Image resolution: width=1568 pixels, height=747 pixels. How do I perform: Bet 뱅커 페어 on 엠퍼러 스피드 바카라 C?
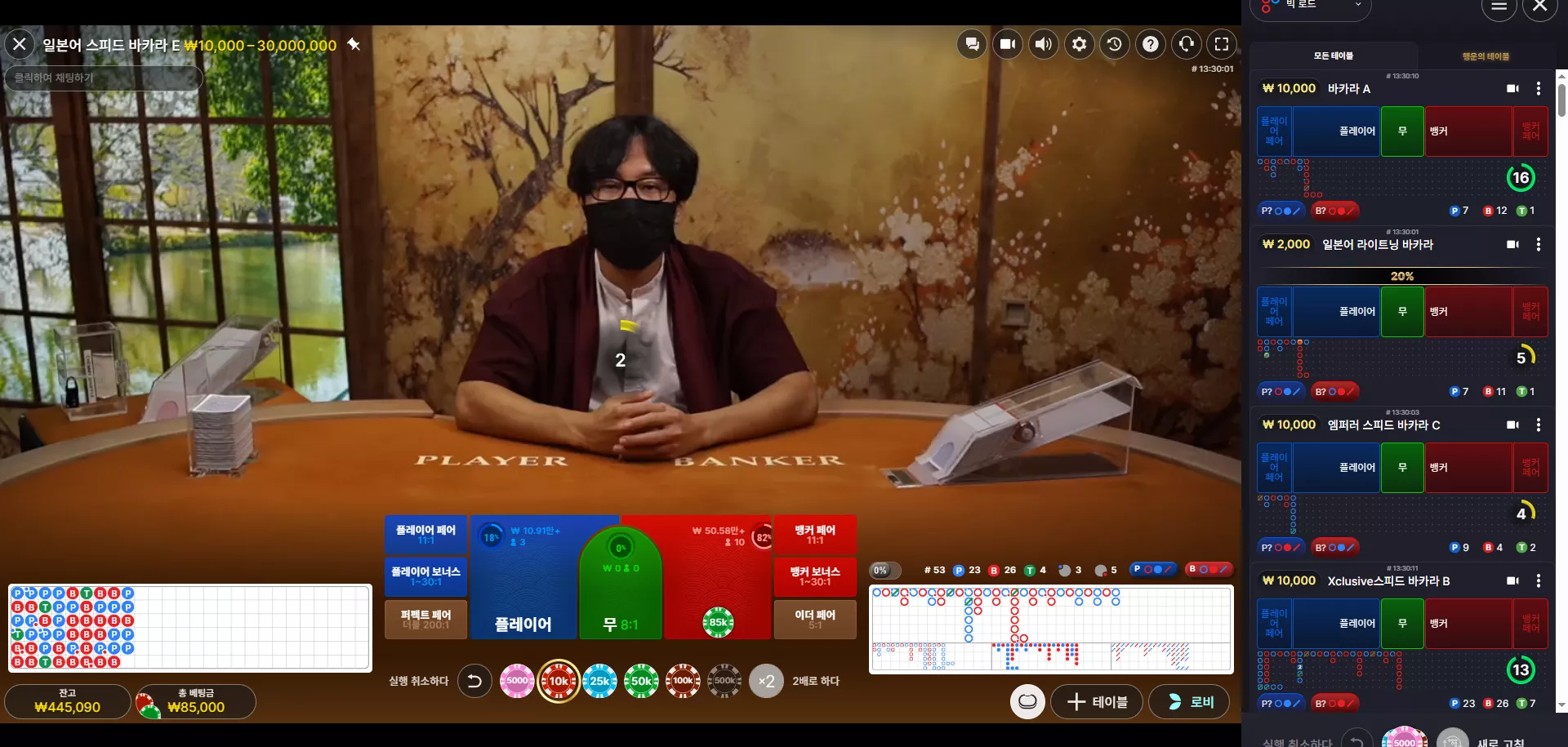(1530, 467)
